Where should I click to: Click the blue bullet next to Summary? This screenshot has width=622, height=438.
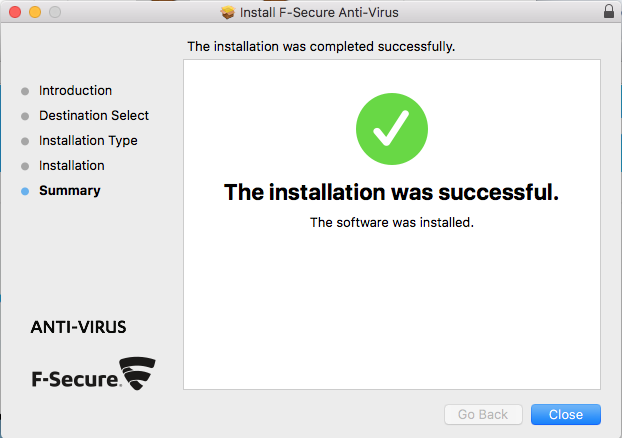tap(25, 191)
